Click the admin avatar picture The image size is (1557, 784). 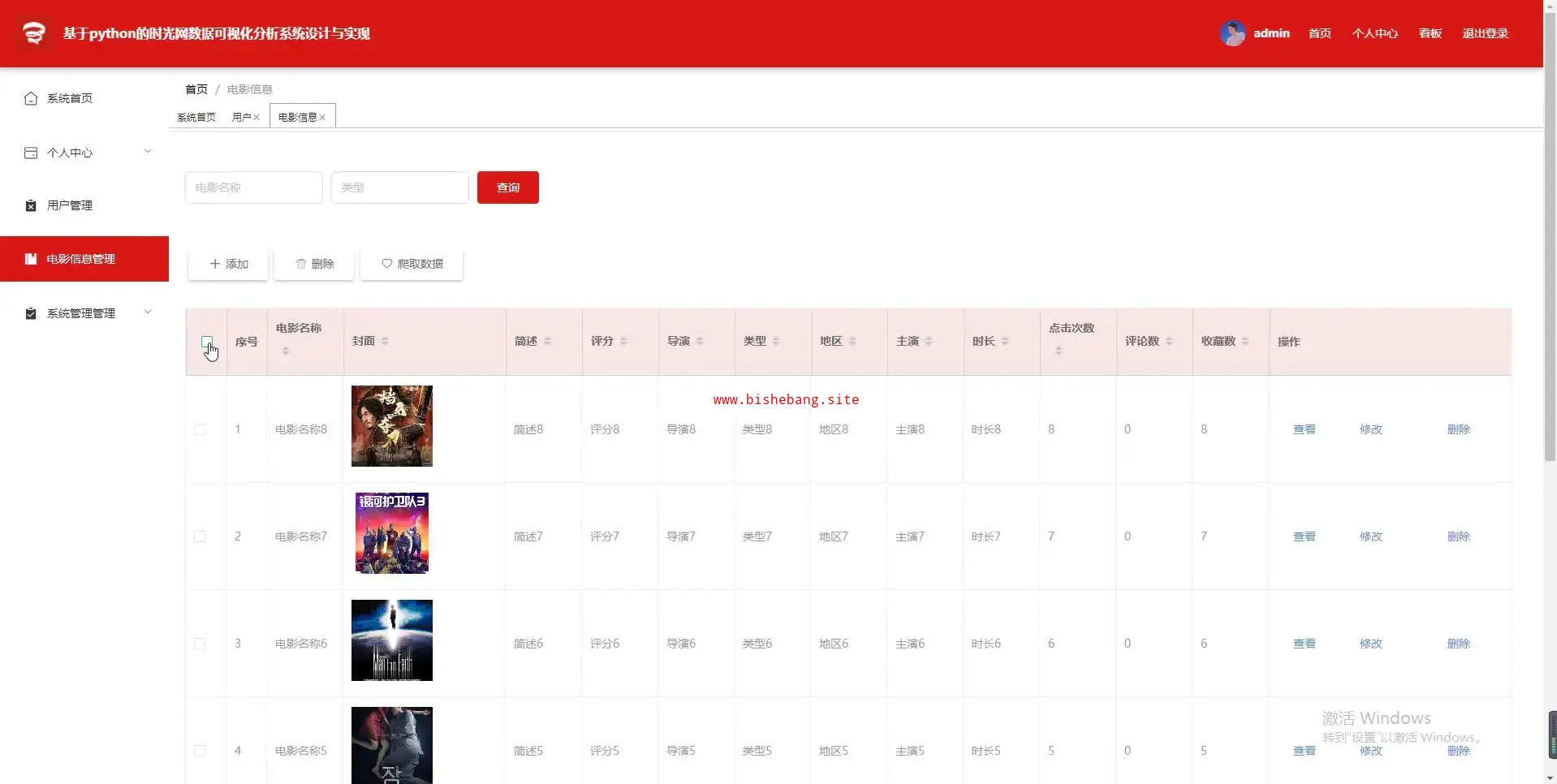pos(1232,33)
